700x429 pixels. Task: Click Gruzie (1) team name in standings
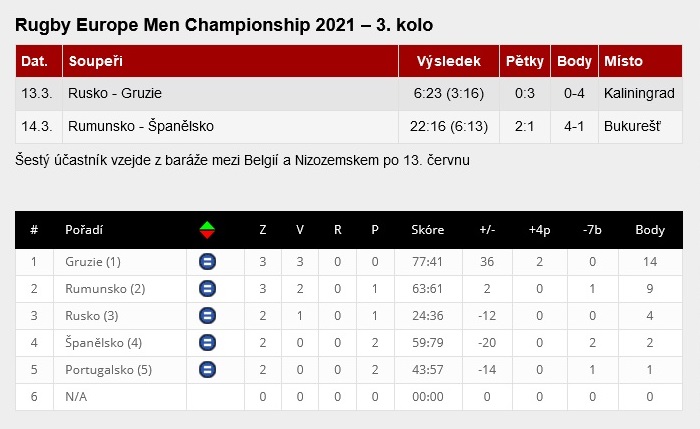point(93,262)
